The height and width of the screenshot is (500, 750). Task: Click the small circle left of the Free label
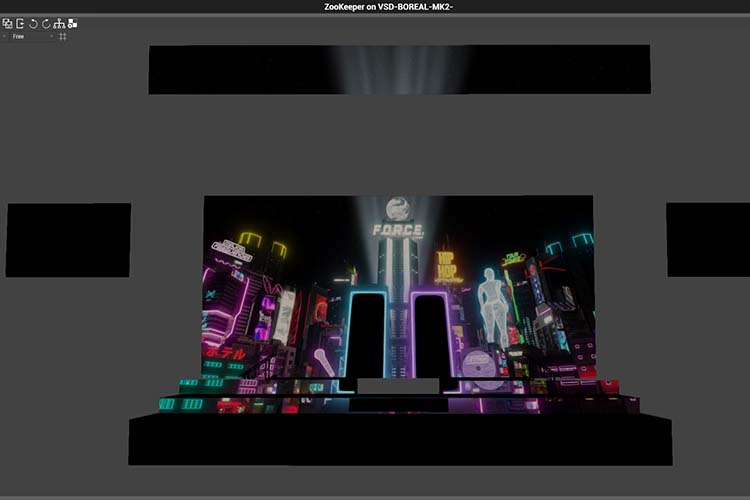pos(4,36)
